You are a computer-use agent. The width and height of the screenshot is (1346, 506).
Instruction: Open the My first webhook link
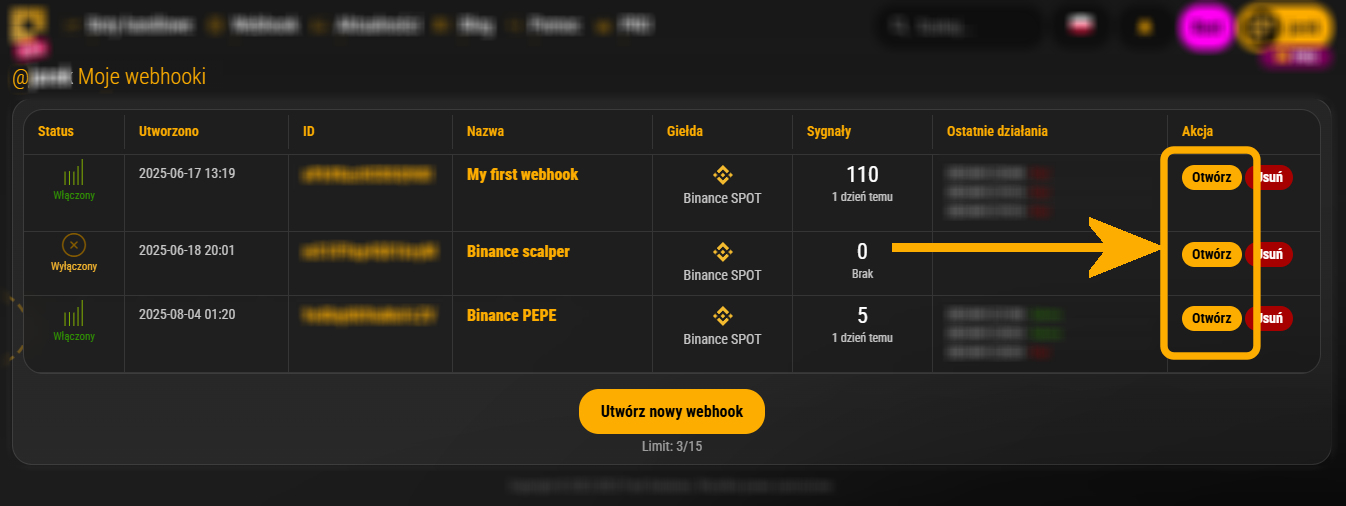pos(522,174)
